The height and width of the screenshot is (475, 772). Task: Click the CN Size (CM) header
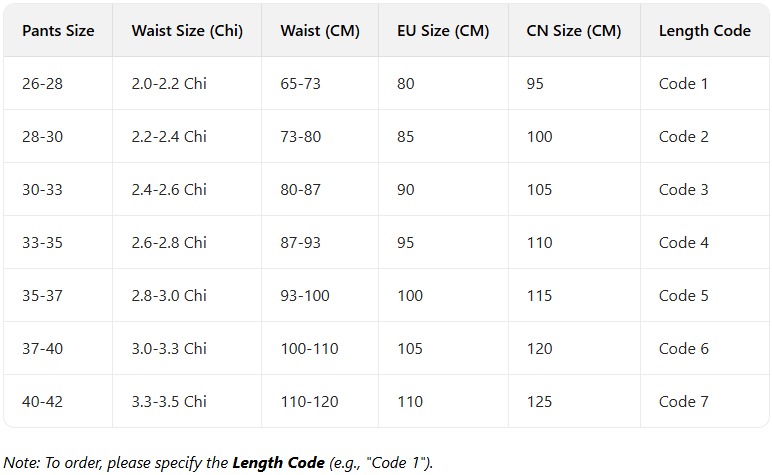[573, 31]
